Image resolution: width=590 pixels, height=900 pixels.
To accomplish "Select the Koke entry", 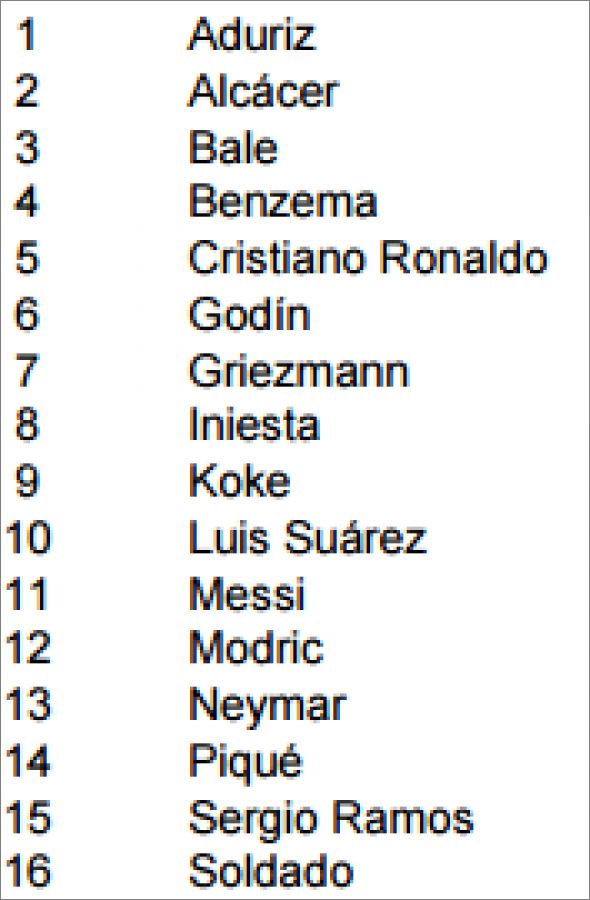I will [239, 481].
